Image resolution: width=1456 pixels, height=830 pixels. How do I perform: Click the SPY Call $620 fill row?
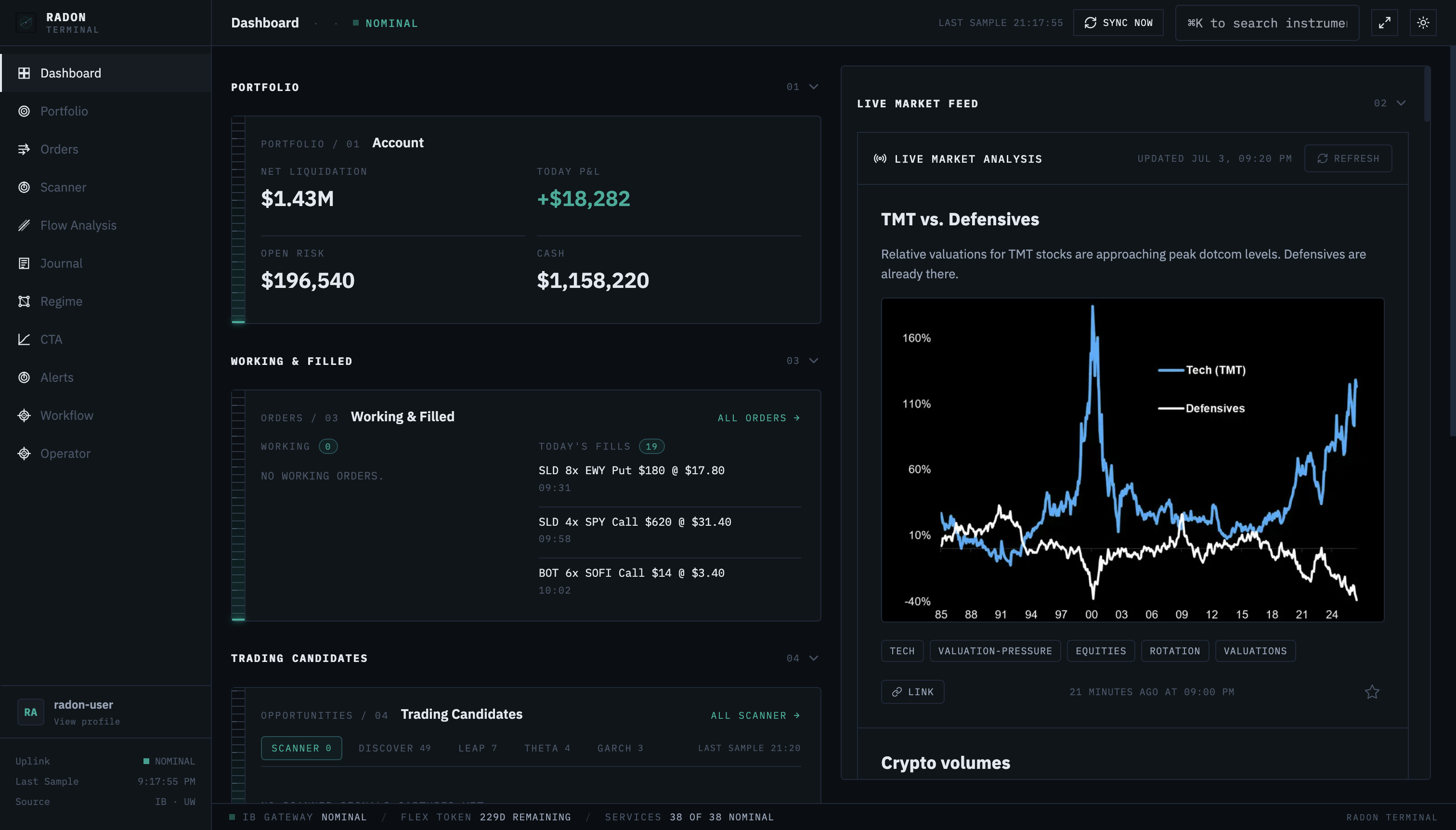point(669,530)
